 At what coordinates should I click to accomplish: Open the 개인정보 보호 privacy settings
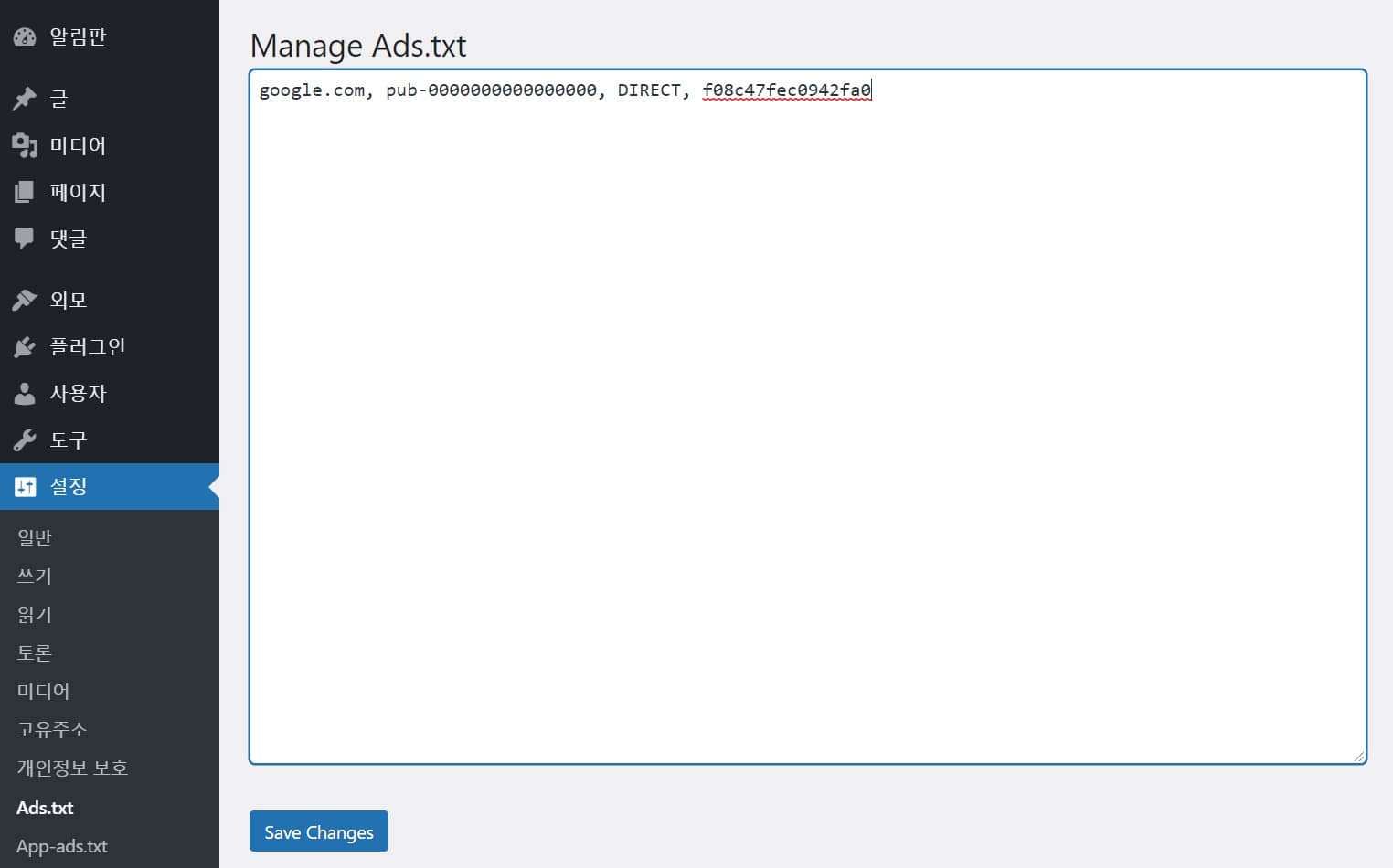pyautogui.click(x=71, y=767)
